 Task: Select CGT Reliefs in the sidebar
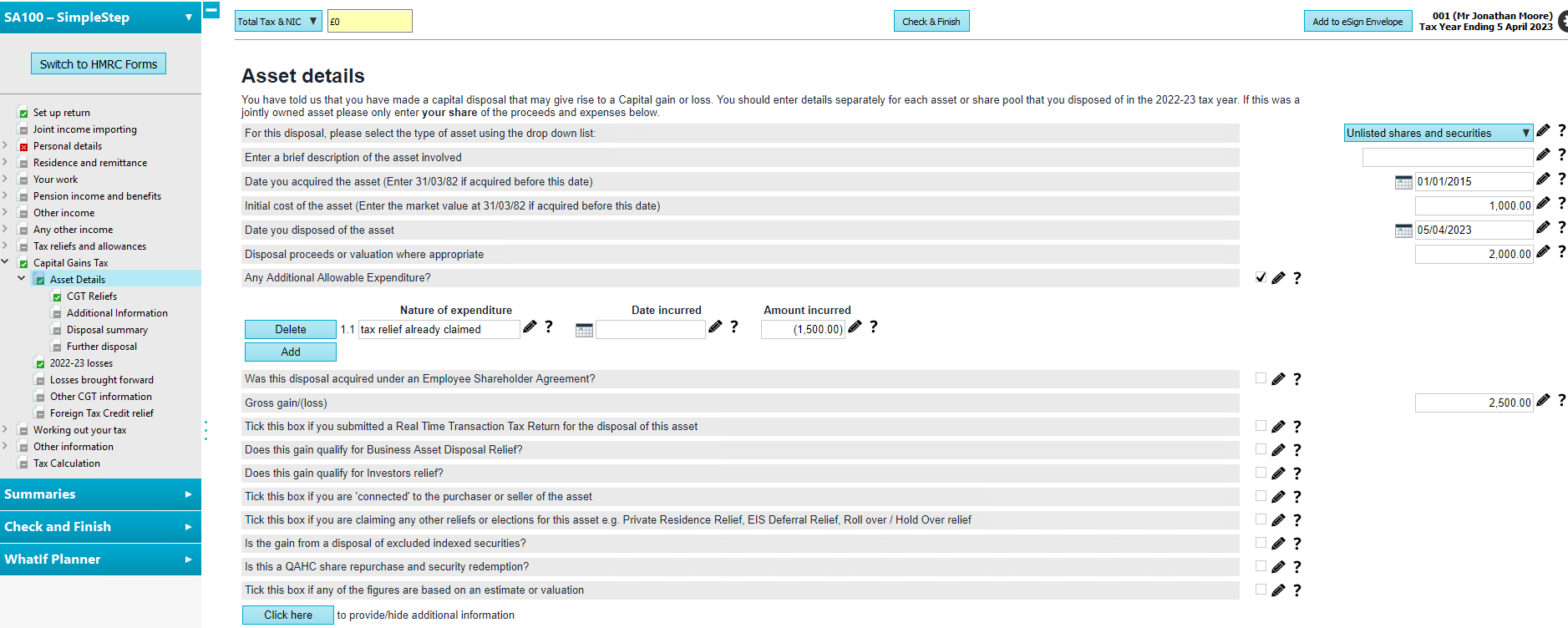coord(94,296)
